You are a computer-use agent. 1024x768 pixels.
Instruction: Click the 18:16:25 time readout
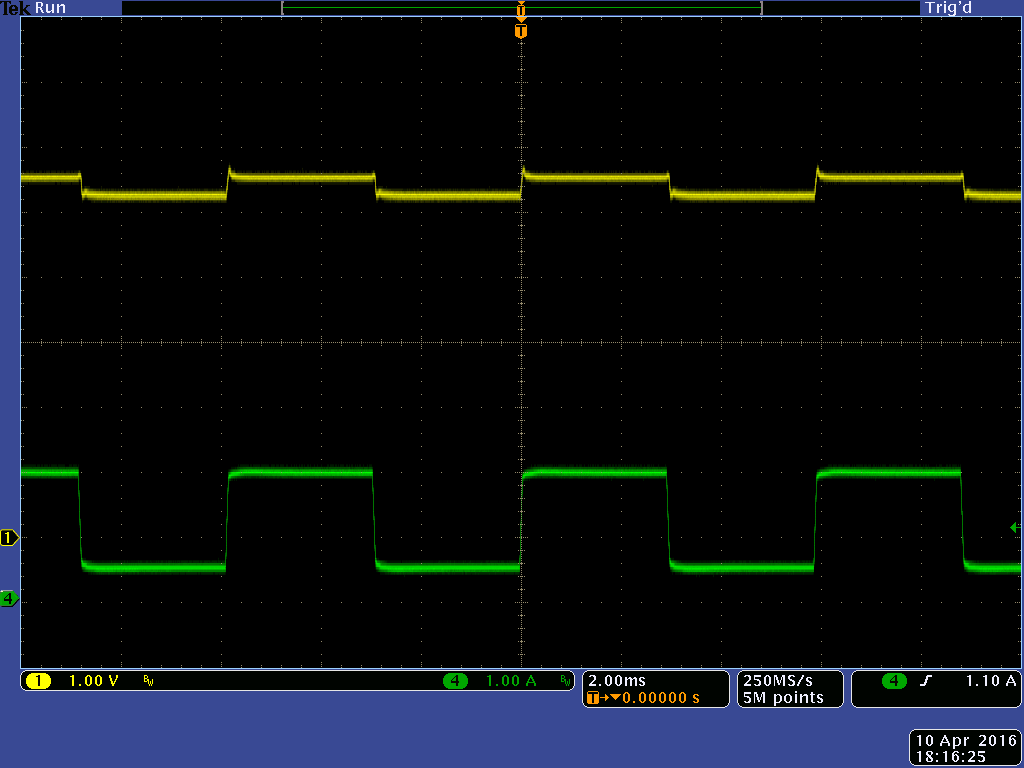coord(950,757)
